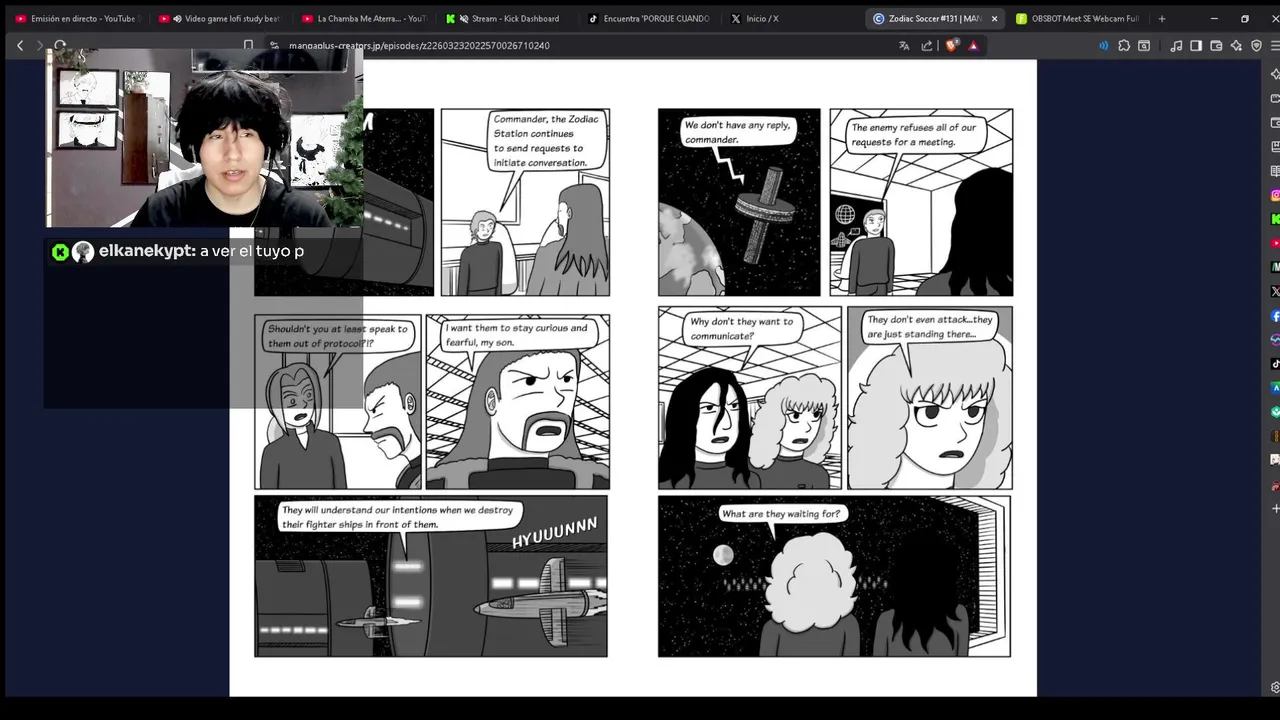Click the bearded commander close-up panel
Image resolution: width=1280 pixels, height=720 pixels.
click(x=517, y=402)
